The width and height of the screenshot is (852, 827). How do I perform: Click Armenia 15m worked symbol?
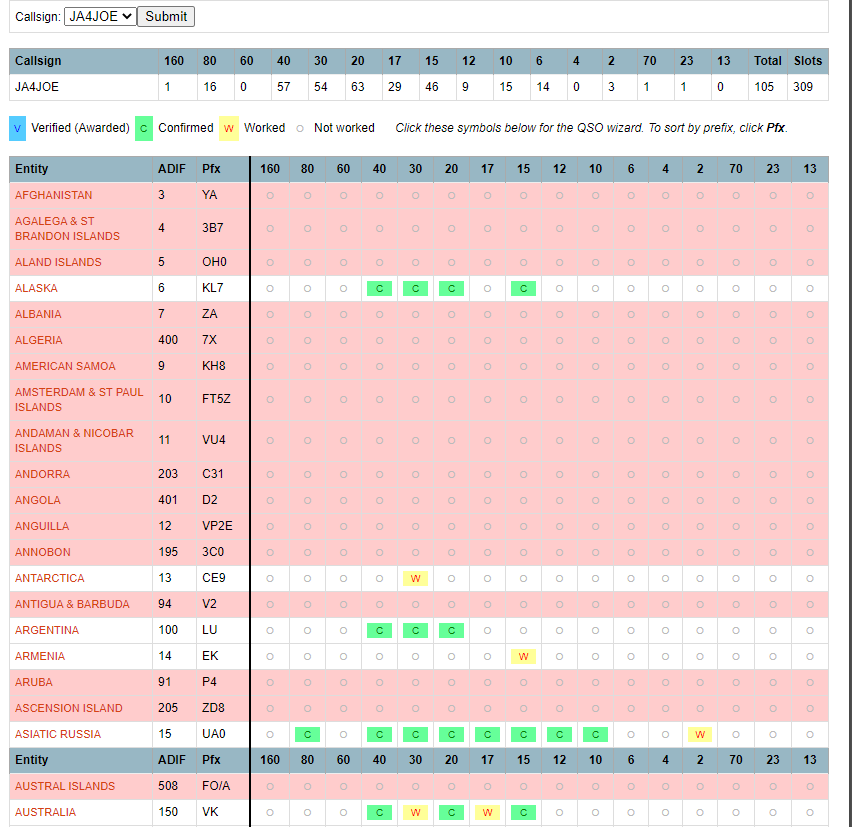tap(523, 656)
